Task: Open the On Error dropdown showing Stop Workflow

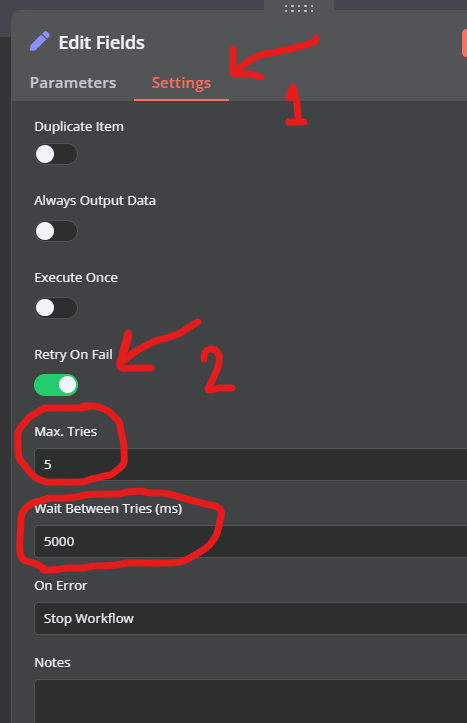Action: pyautogui.click(x=251, y=618)
